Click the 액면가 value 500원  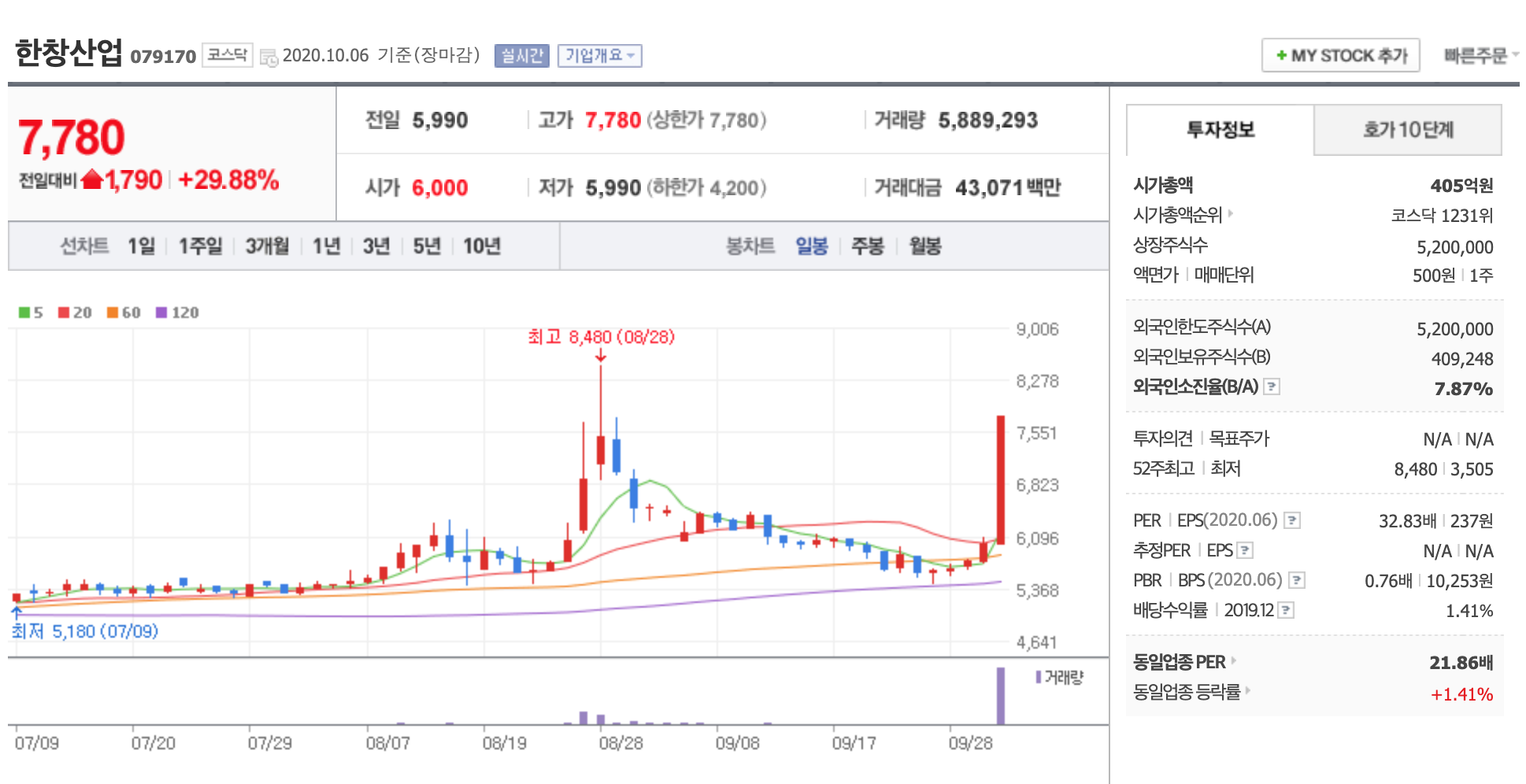1434,276
